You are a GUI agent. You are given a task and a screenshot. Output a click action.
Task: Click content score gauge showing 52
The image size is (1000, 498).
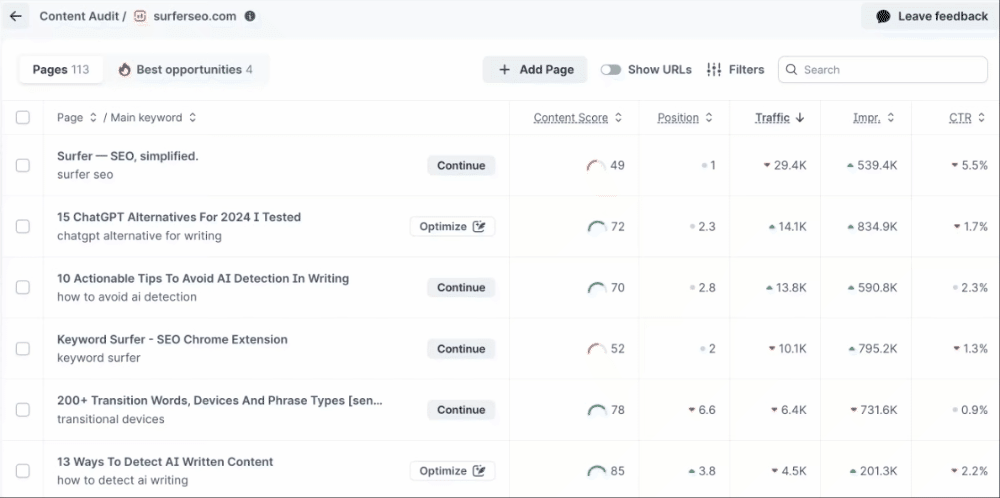point(596,349)
